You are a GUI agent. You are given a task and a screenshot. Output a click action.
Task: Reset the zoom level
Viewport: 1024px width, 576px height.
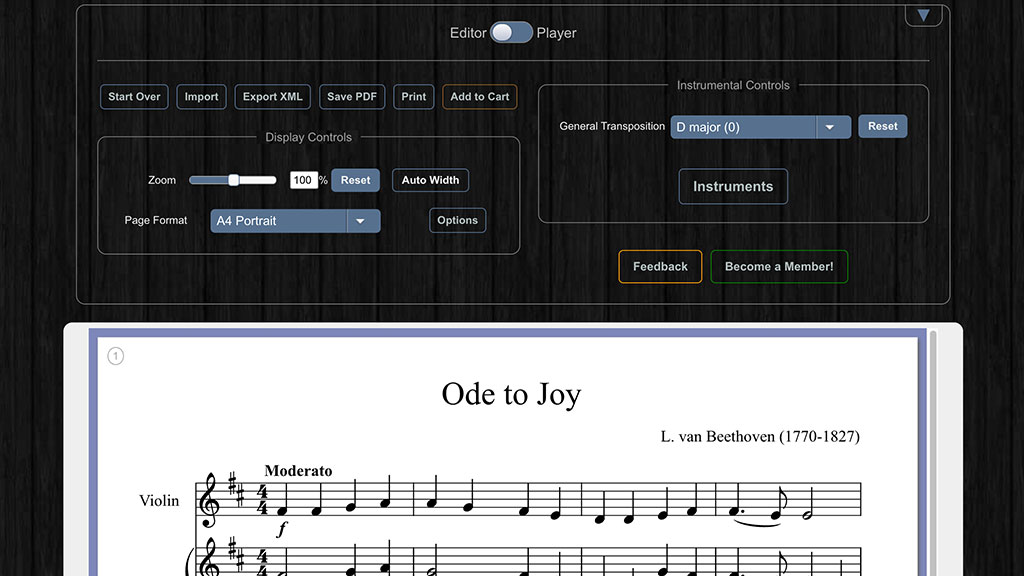tap(355, 180)
